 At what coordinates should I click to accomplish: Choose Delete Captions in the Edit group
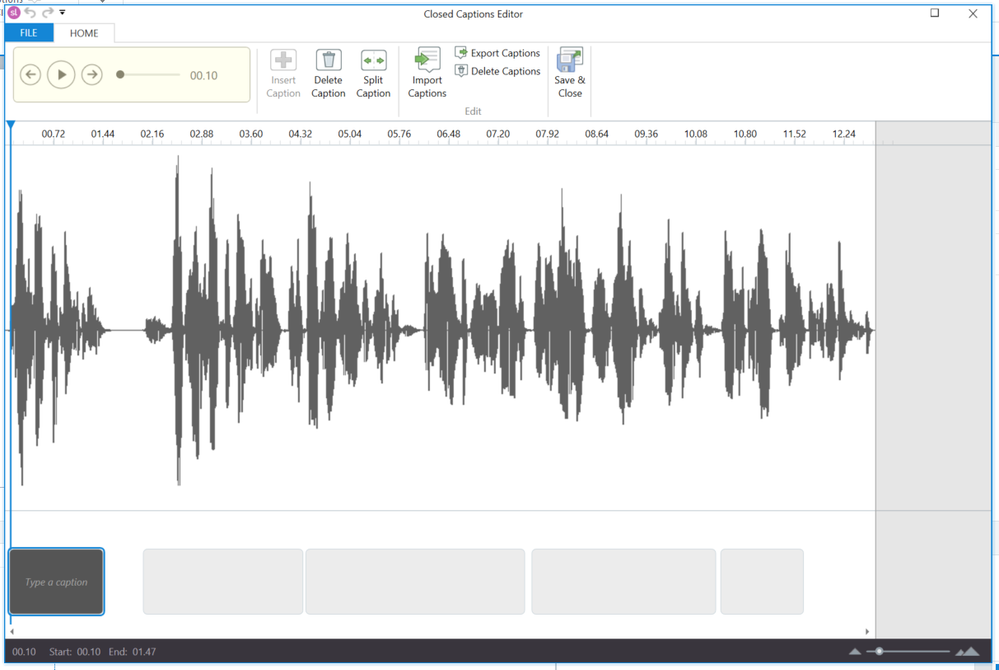click(x=498, y=71)
